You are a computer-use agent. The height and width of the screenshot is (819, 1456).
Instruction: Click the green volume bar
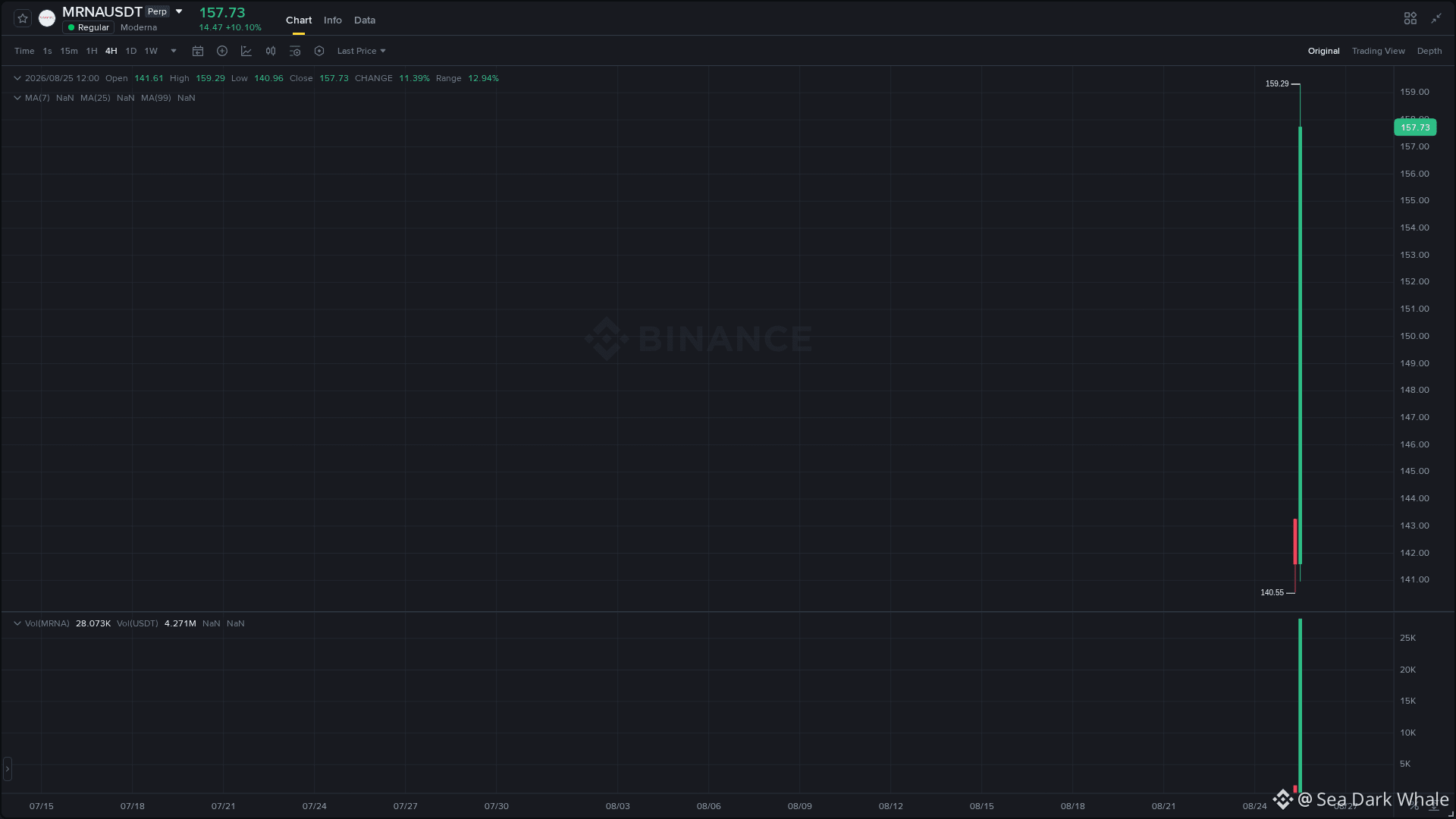click(x=1300, y=706)
